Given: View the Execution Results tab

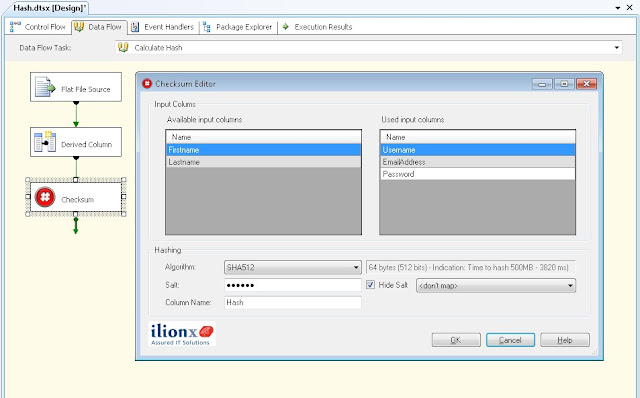Looking at the screenshot, I should pos(317,27).
